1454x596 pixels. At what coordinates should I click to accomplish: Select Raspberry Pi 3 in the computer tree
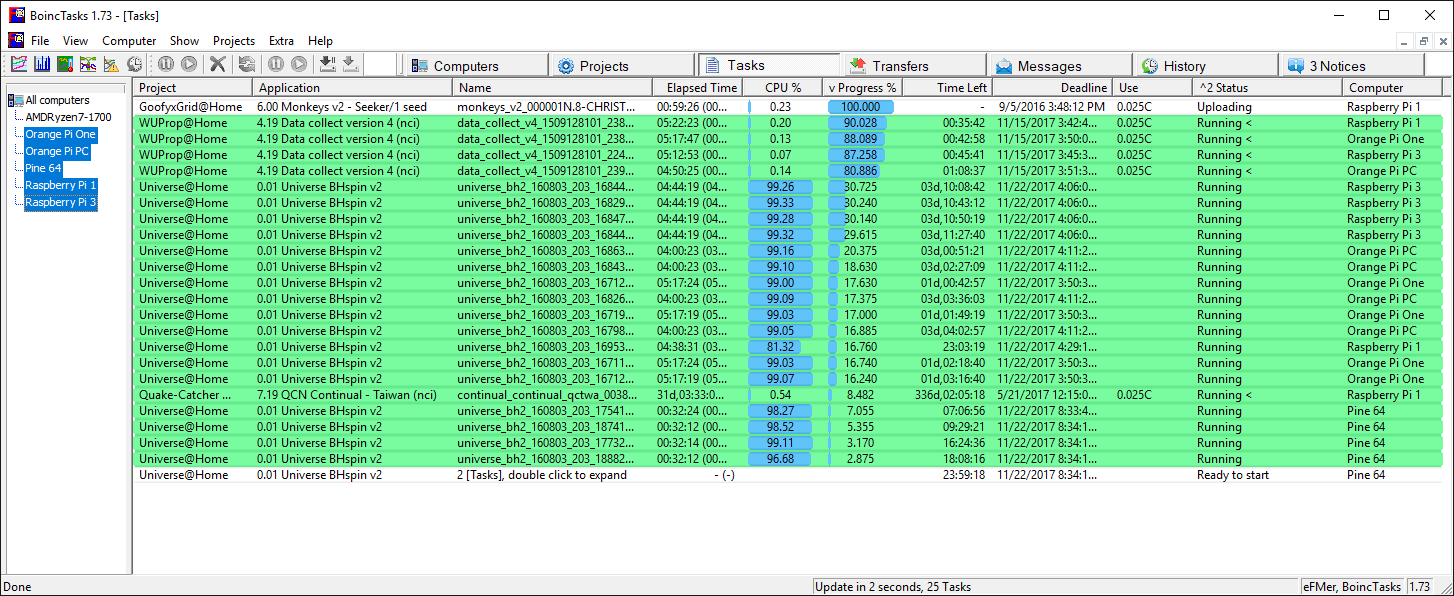(x=61, y=202)
